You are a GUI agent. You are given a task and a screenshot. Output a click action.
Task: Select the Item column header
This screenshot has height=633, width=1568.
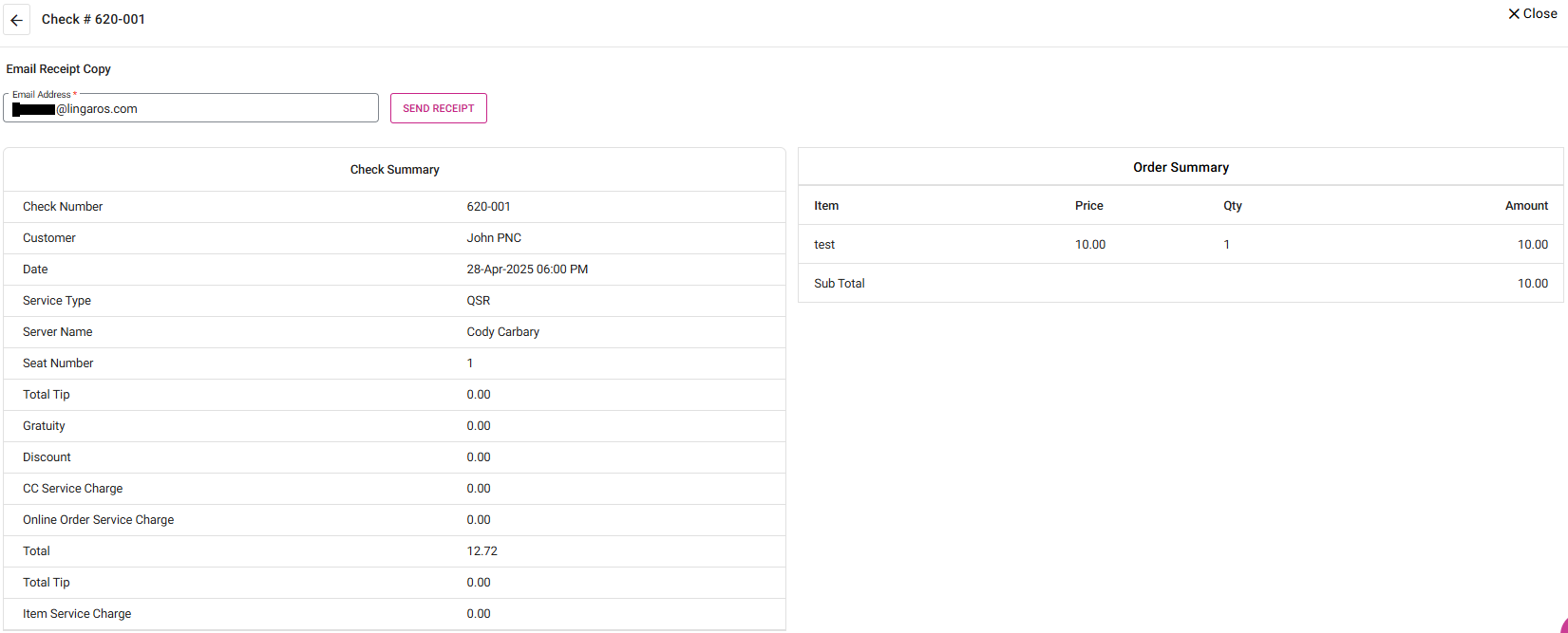(x=826, y=206)
